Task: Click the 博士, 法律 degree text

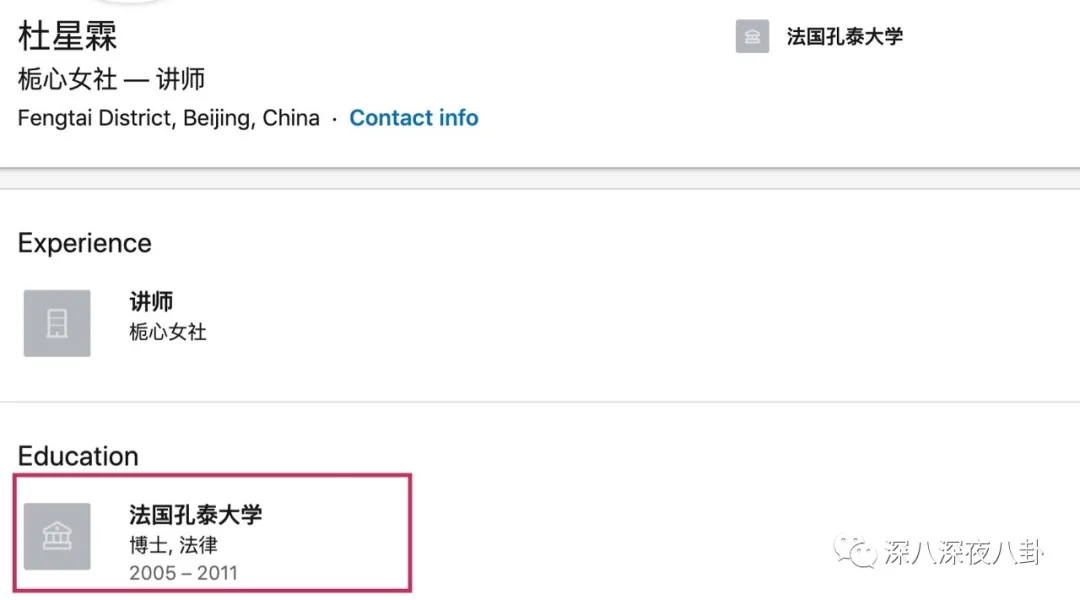Action: click(172, 543)
